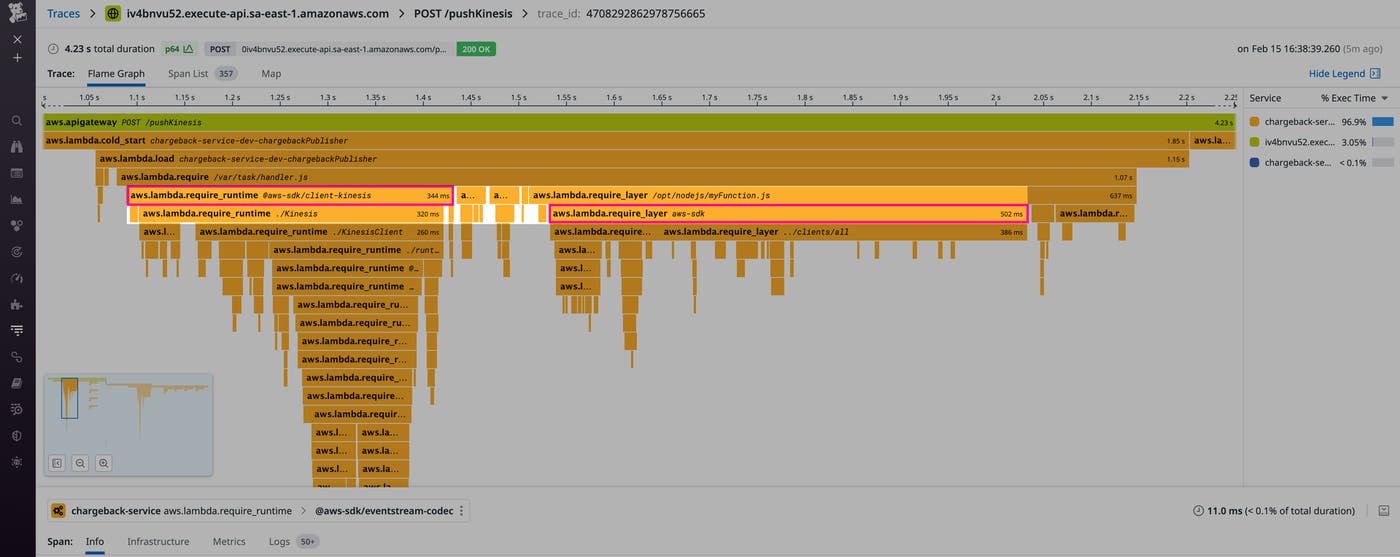Go back to Traces via breadcrumb link
Viewport: 1400px width, 557px height.
[x=63, y=14]
